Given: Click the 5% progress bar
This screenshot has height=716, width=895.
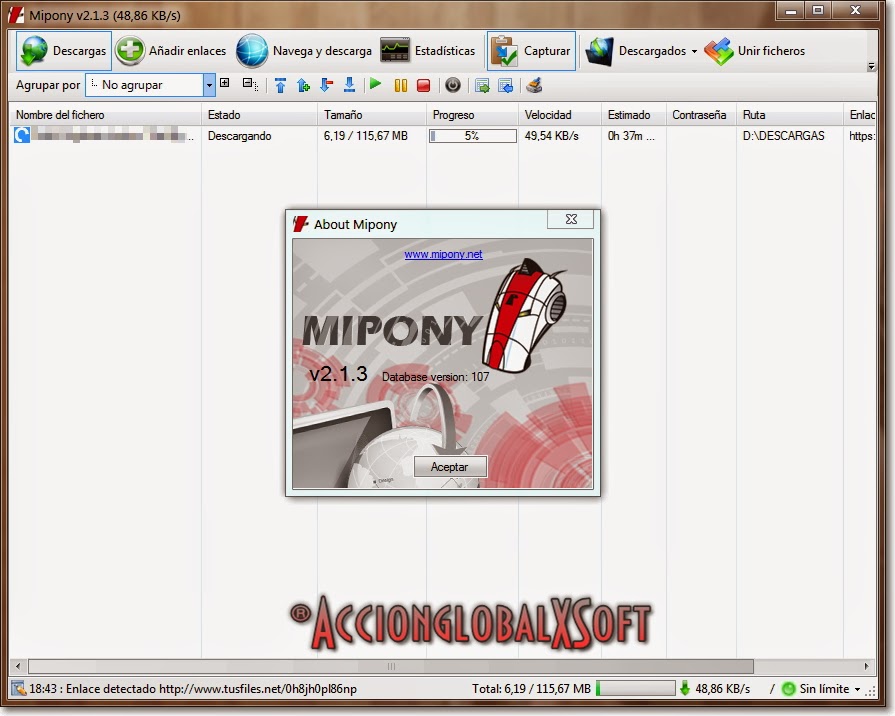Looking at the screenshot, I should [x=473, y=136].
